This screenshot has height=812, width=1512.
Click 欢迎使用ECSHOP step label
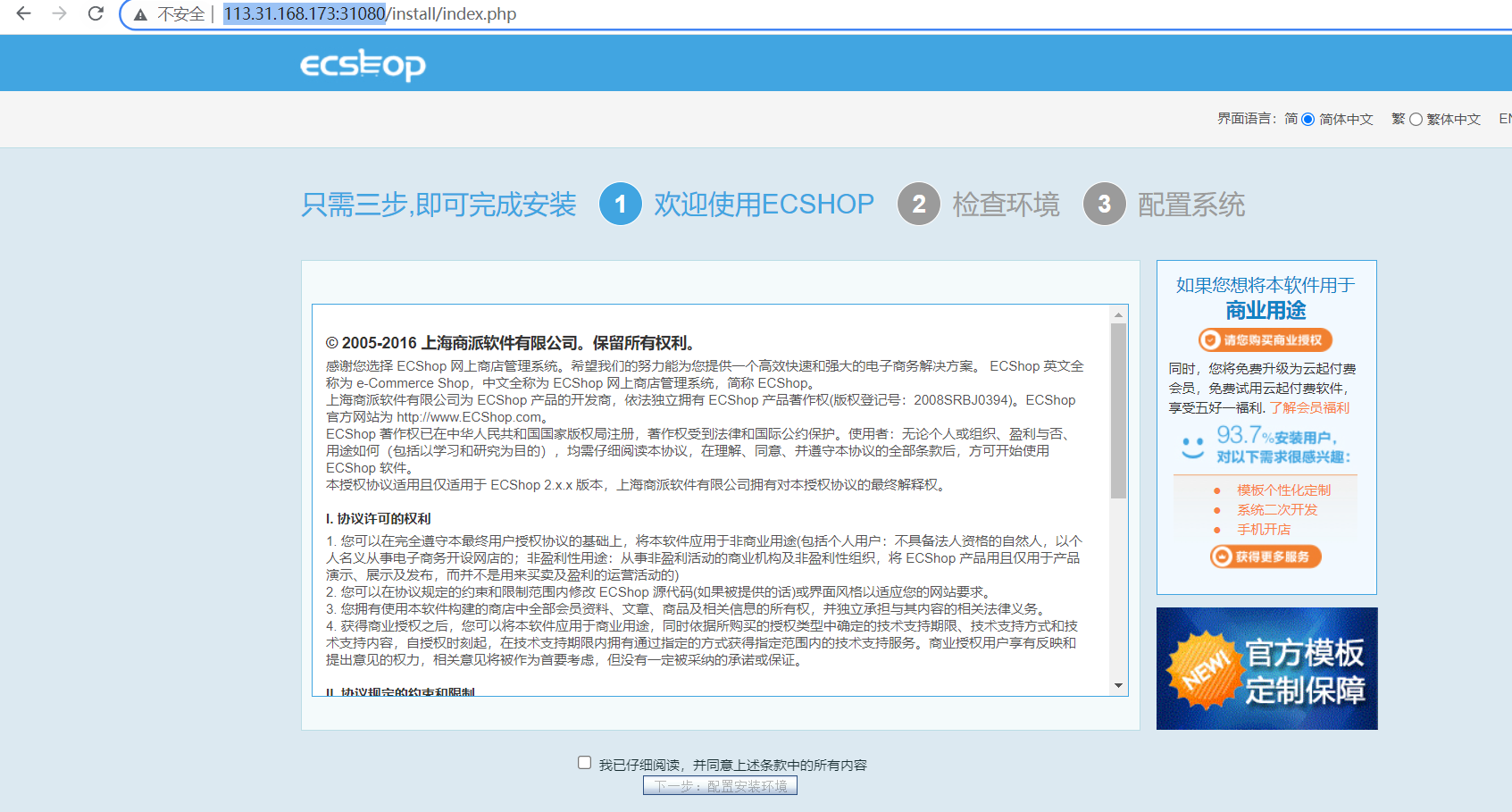point(764,204)
